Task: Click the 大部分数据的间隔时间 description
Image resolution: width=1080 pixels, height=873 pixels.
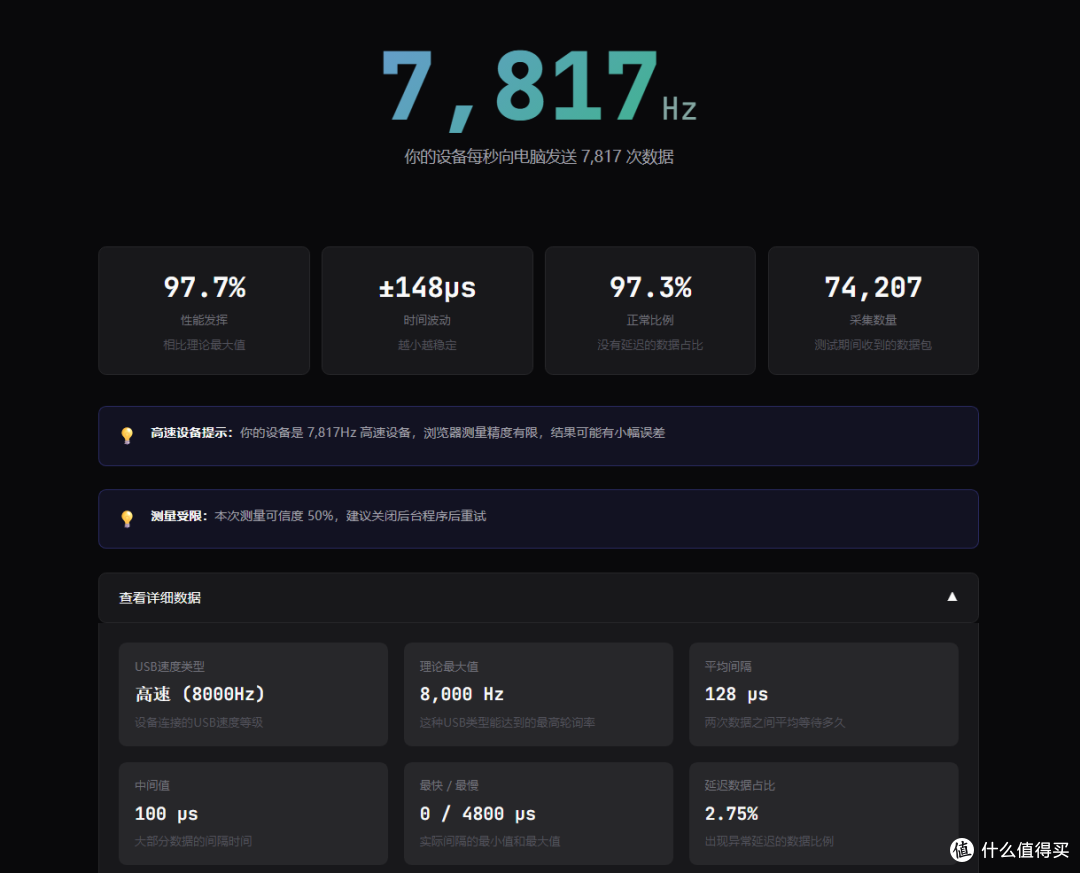Action: point(194,841)
